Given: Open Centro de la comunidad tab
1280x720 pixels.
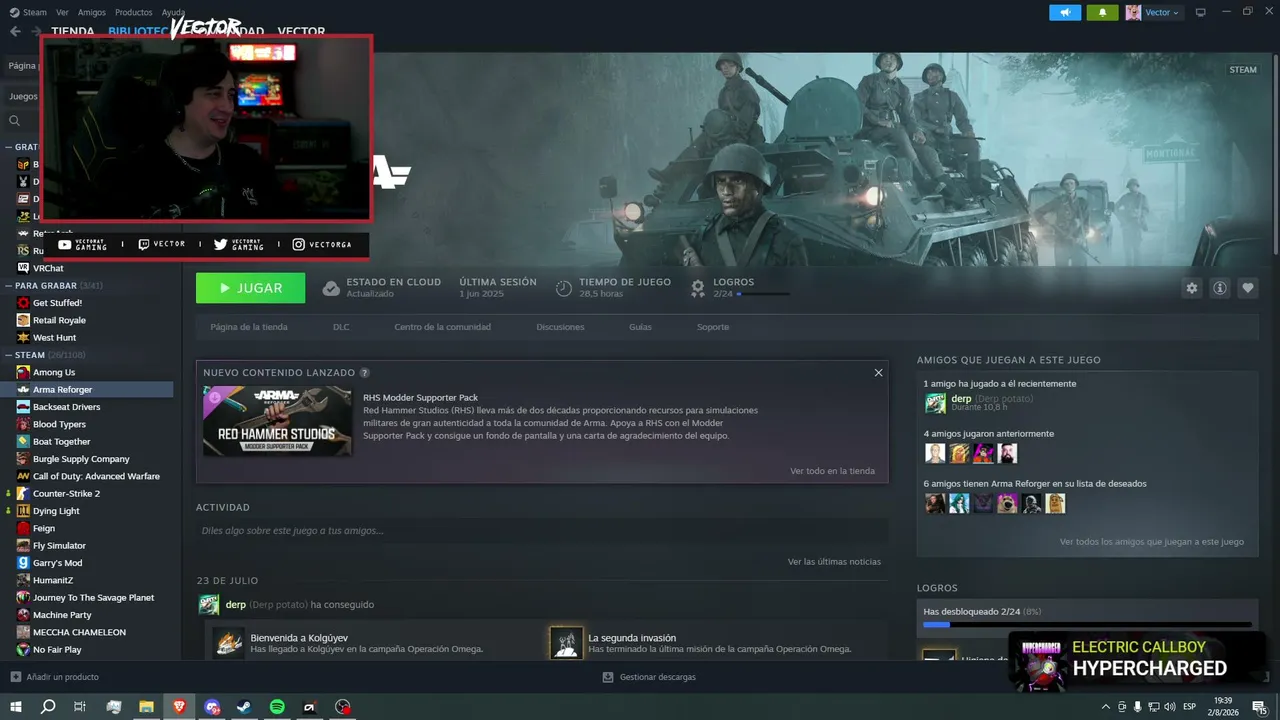Looking at the screenshot, I should click(443, 327).
